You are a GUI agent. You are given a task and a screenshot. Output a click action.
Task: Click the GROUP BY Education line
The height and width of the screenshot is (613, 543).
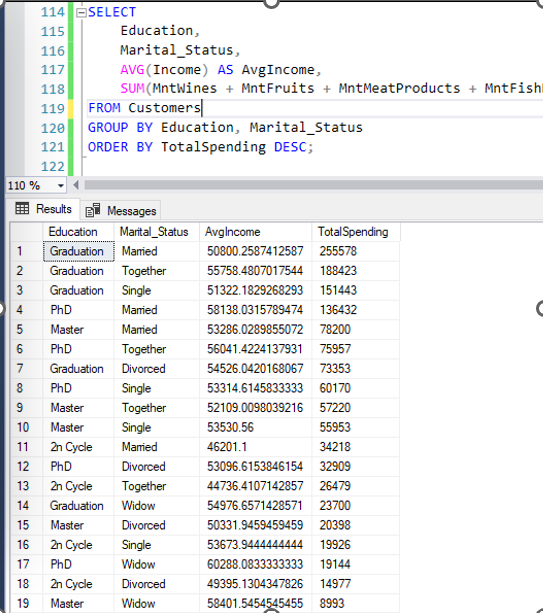point(225,127)
